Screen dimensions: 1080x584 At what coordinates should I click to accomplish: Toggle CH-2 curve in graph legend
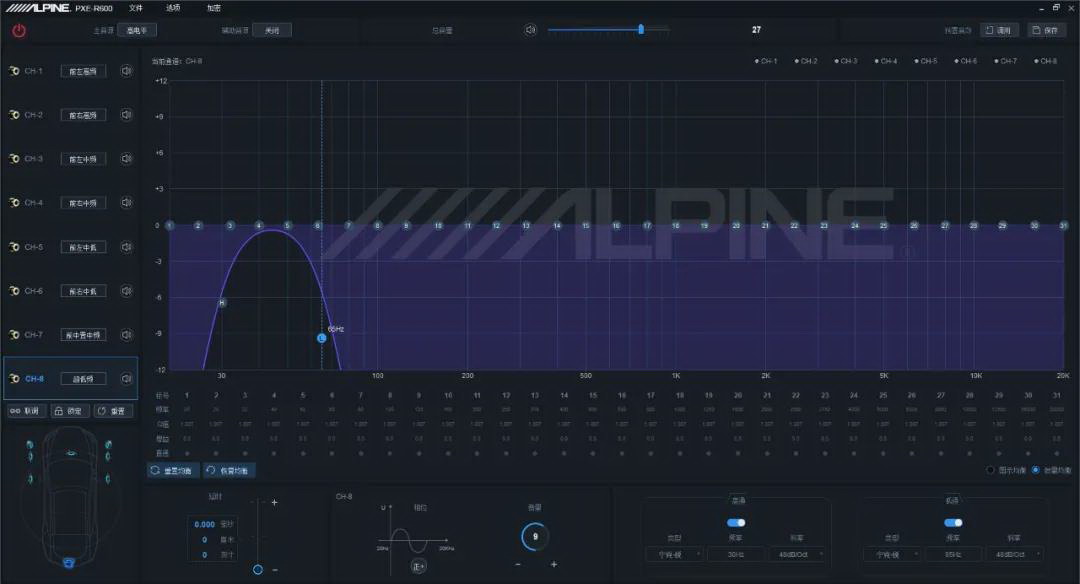click(806, 61)
